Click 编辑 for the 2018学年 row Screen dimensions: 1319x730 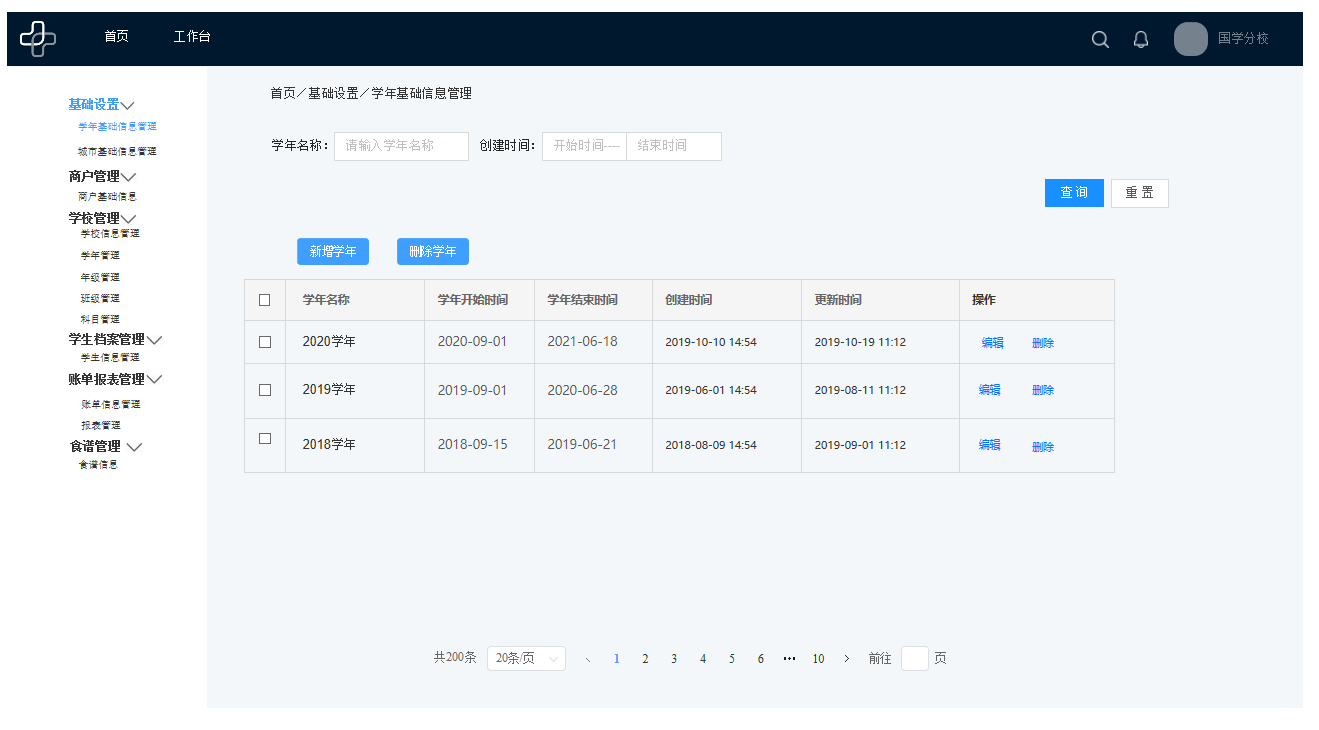tap(989, 445)
